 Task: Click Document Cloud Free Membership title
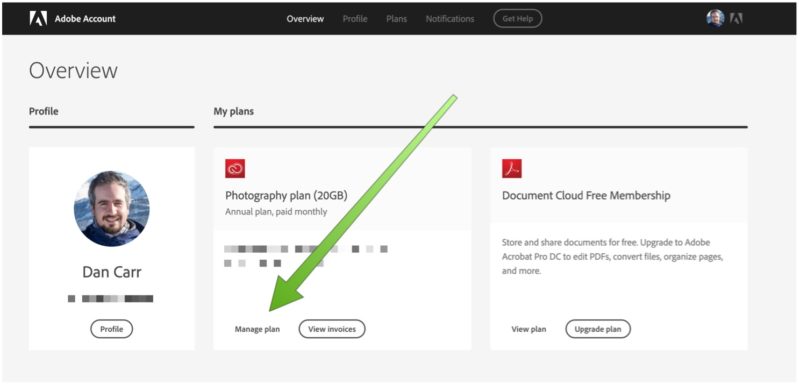pyautogui.click(x=586, y=196)
